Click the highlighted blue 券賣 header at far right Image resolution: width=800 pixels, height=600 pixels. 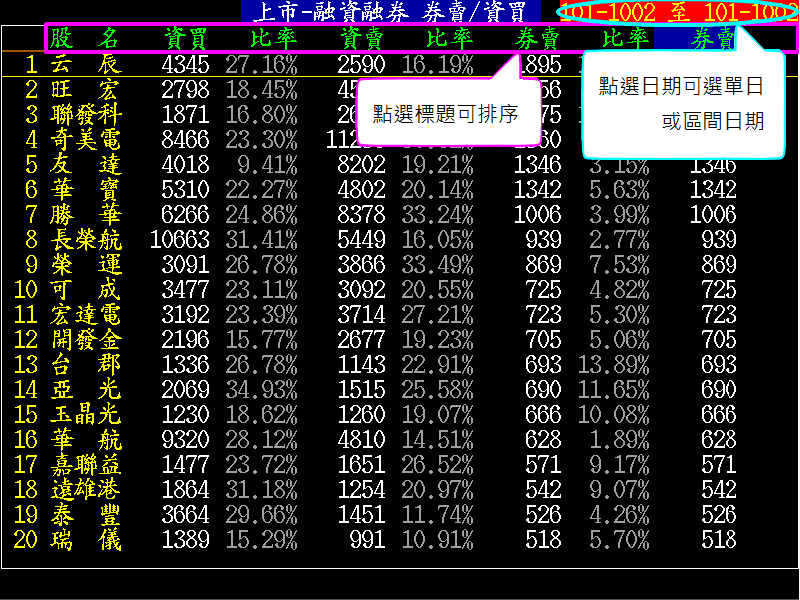[x=713, y=39]
